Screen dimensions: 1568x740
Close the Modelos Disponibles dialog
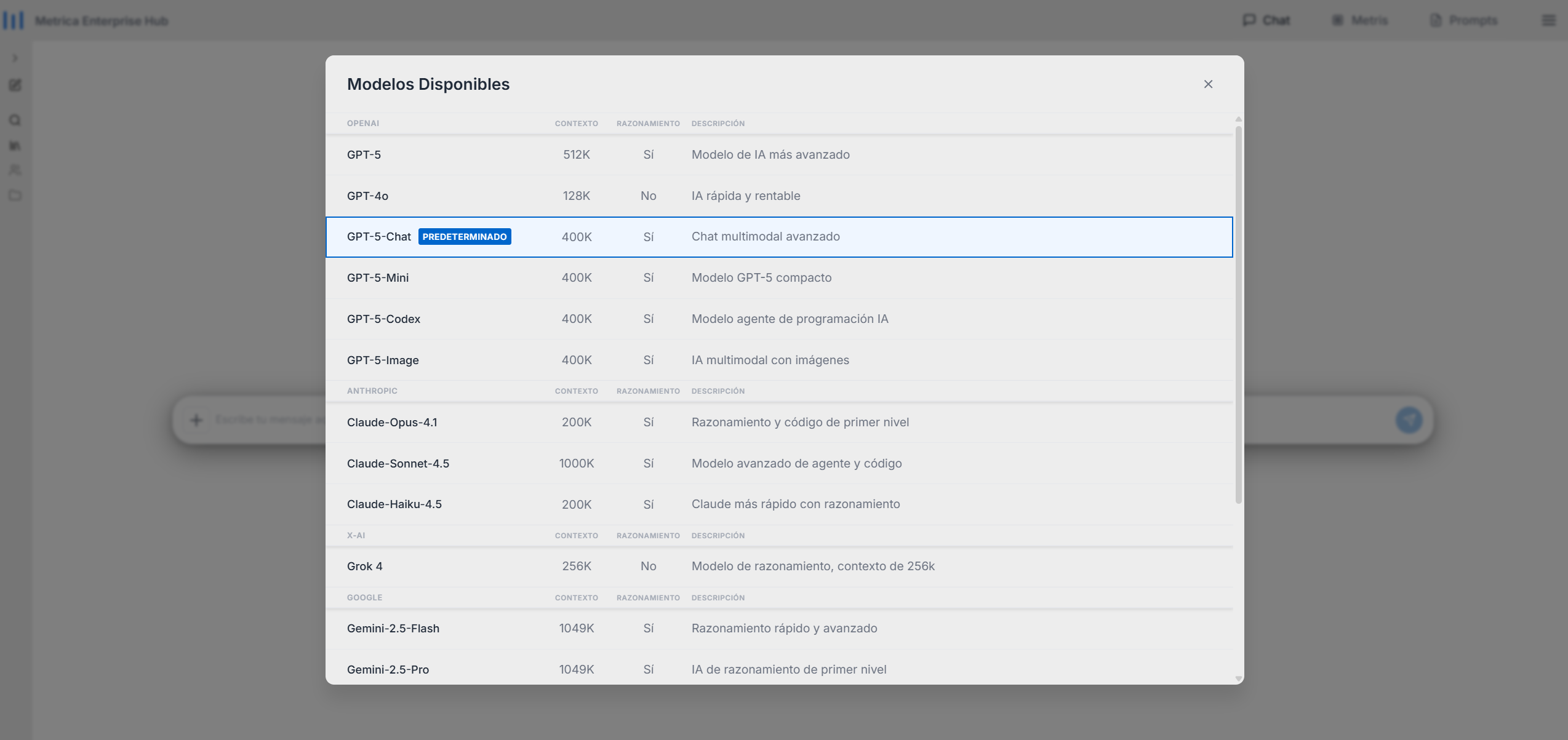(x=1208, y=84)
